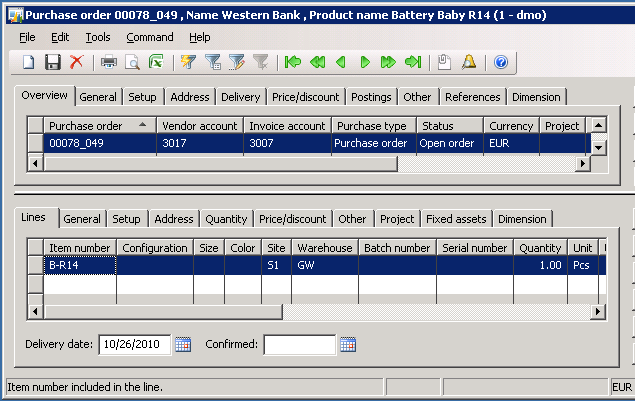Click the New record icon
This screenshot has width=635, height=401.
29,62
